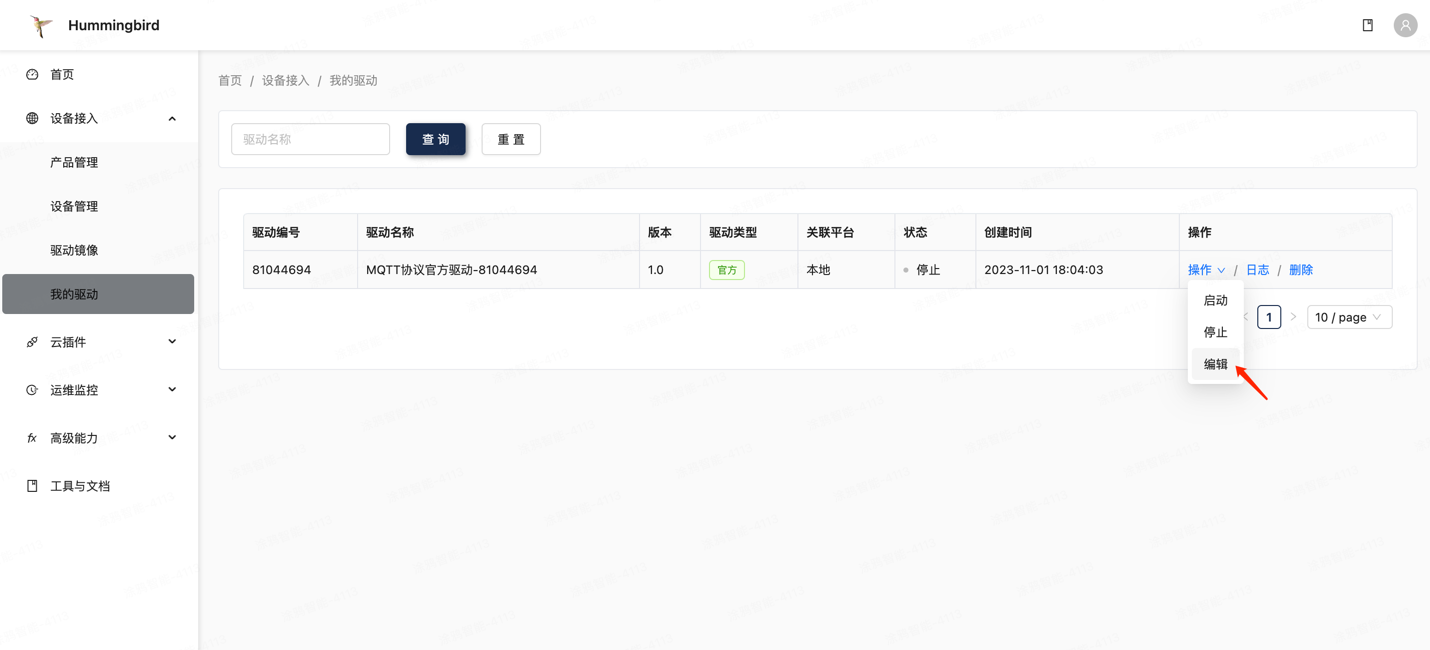
Task: Click the 云插件 plugin icon
Action: pos(30,341)
